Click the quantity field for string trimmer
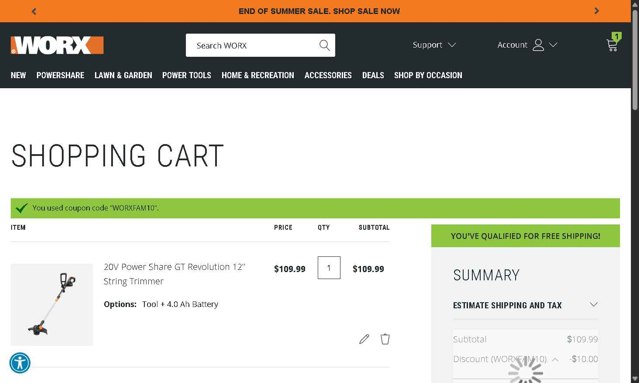Viewport: 639px width, 383px height. point(329,268)
